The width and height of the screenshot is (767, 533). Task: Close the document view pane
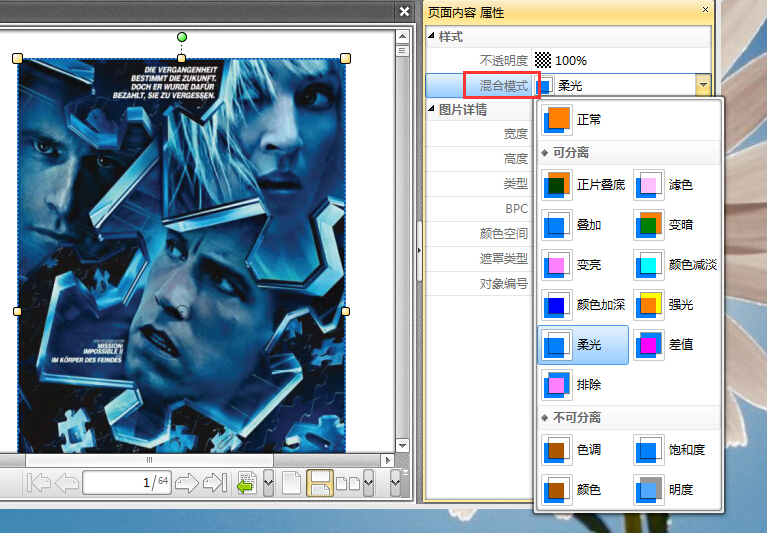click(x=405, y=11)
